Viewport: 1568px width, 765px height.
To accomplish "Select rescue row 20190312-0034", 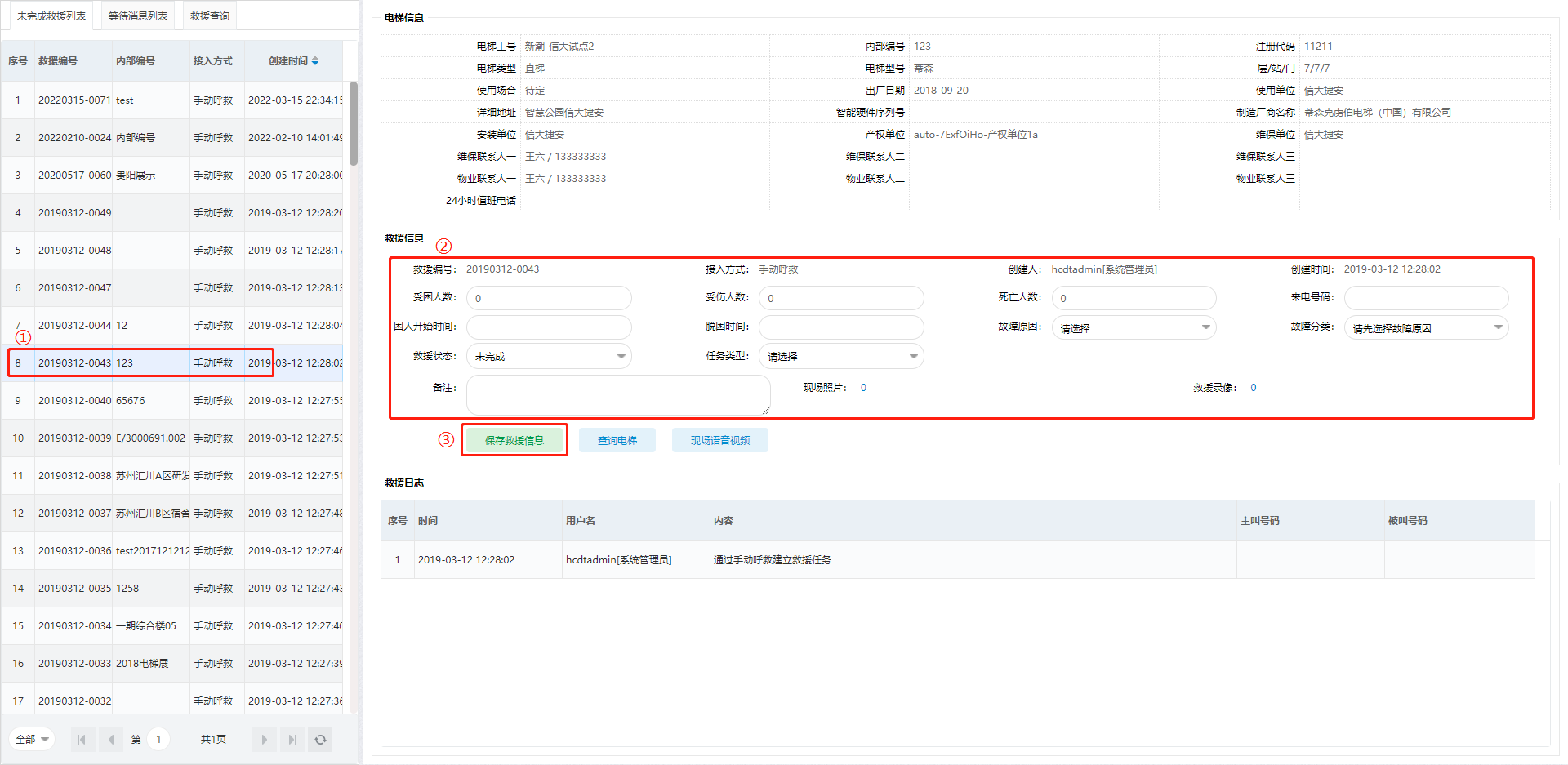I will [x=172, y=626].
